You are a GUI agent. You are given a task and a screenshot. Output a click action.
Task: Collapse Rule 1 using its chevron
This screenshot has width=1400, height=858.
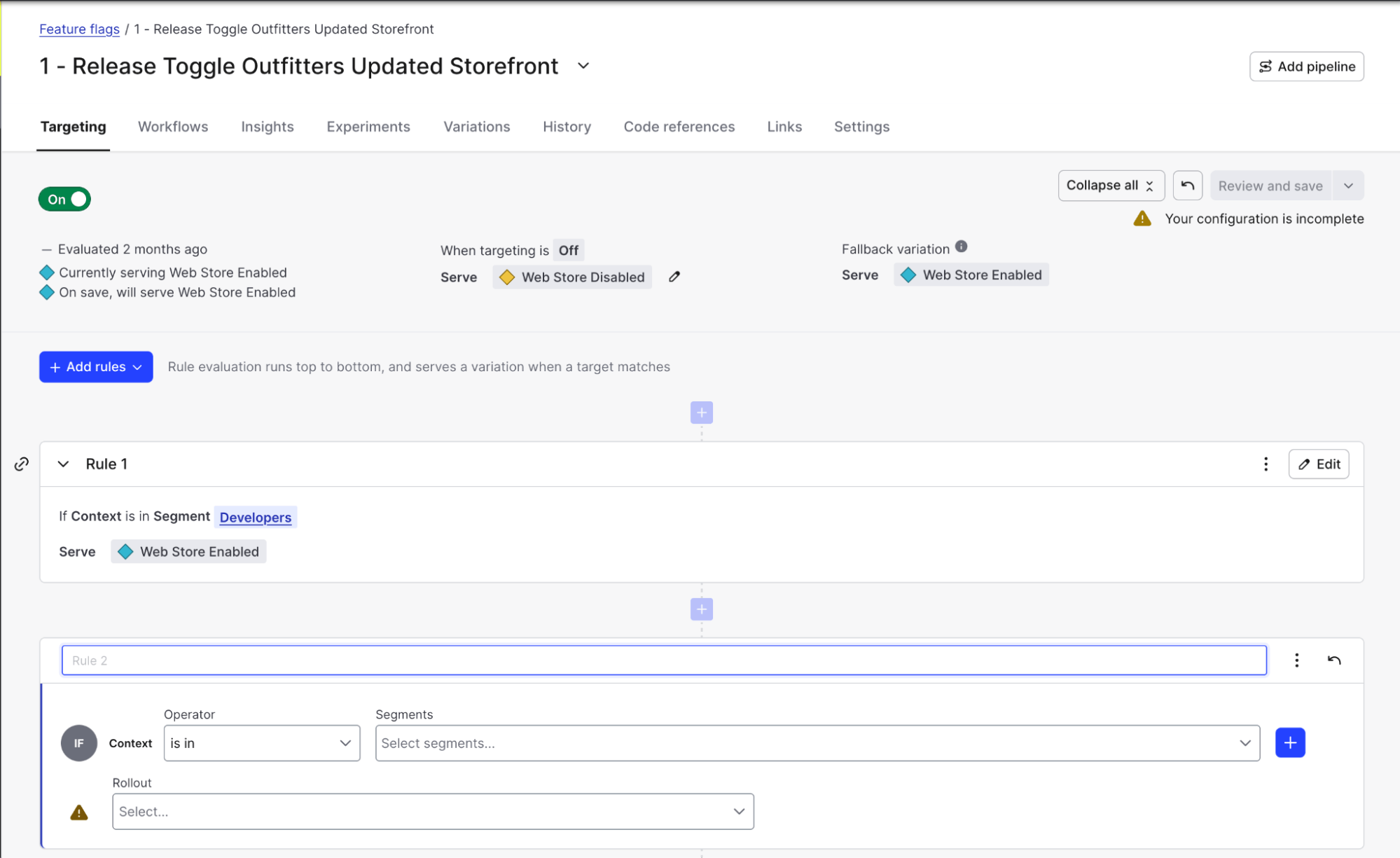pyautogui.click(x=63, y=464)
